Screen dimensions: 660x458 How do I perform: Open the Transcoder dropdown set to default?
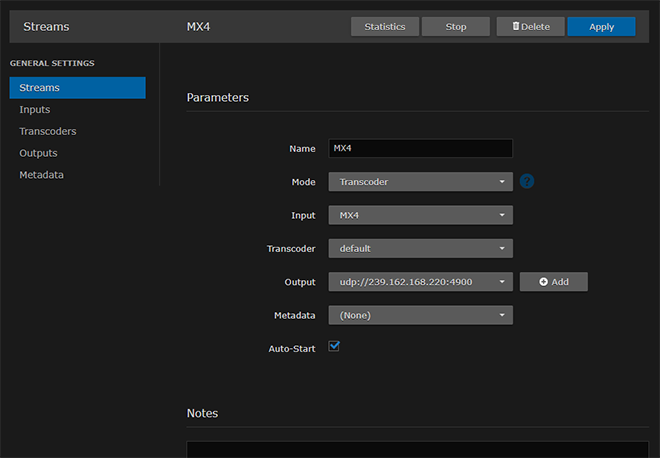420,248
